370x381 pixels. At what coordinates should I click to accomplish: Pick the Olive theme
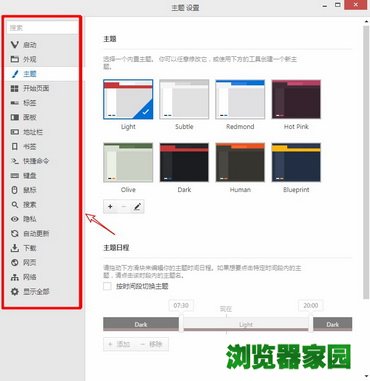tap(128, 163)
